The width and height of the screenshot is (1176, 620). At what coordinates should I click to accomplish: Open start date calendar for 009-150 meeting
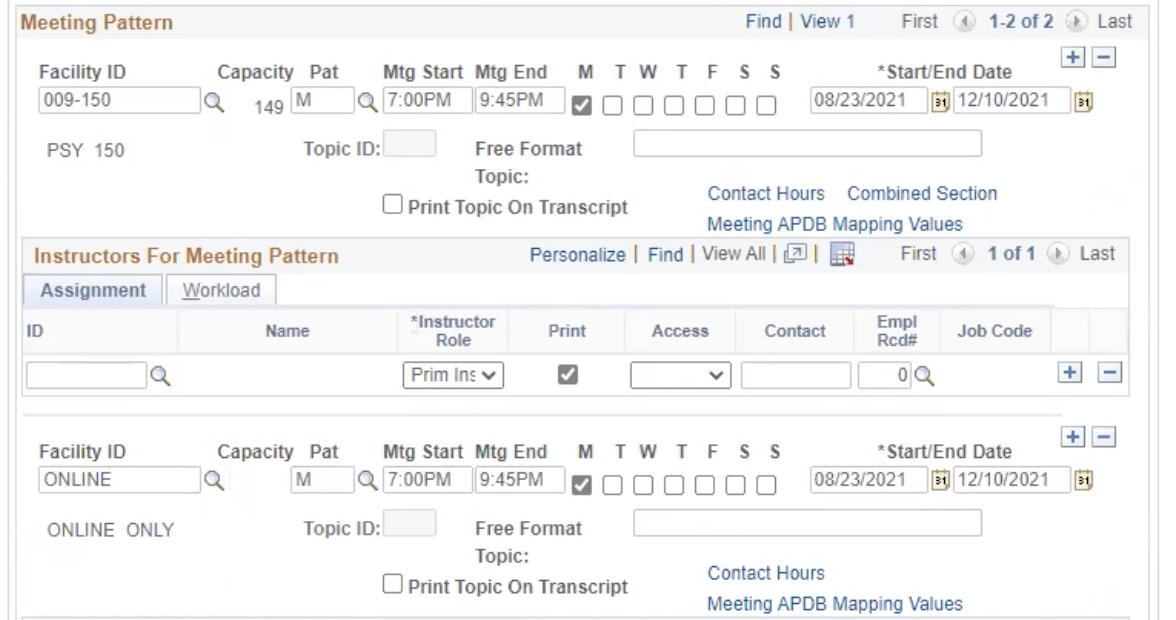(x=940, y=102)
